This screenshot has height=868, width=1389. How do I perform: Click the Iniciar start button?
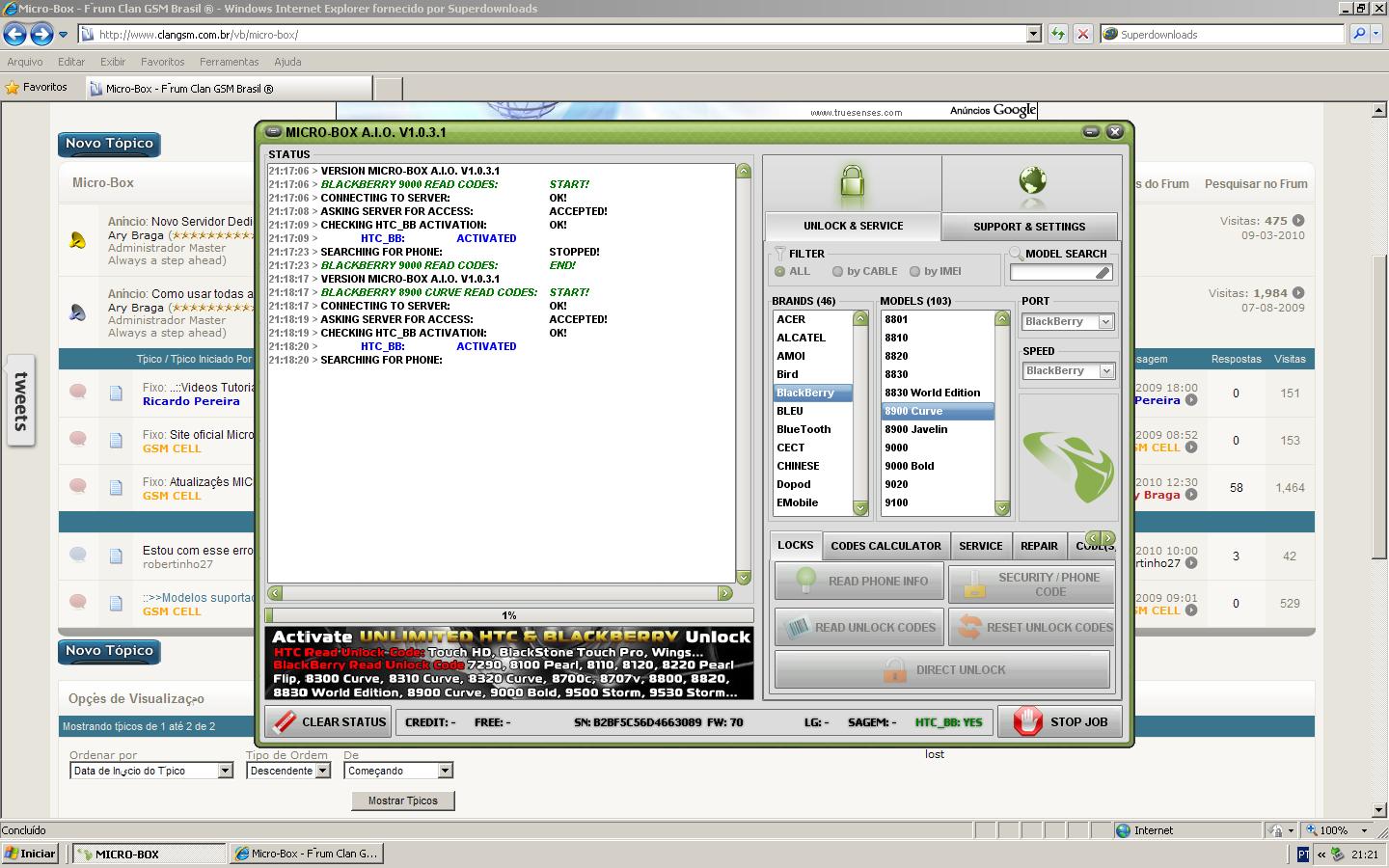pyautogui.click(x=31, y=854)
